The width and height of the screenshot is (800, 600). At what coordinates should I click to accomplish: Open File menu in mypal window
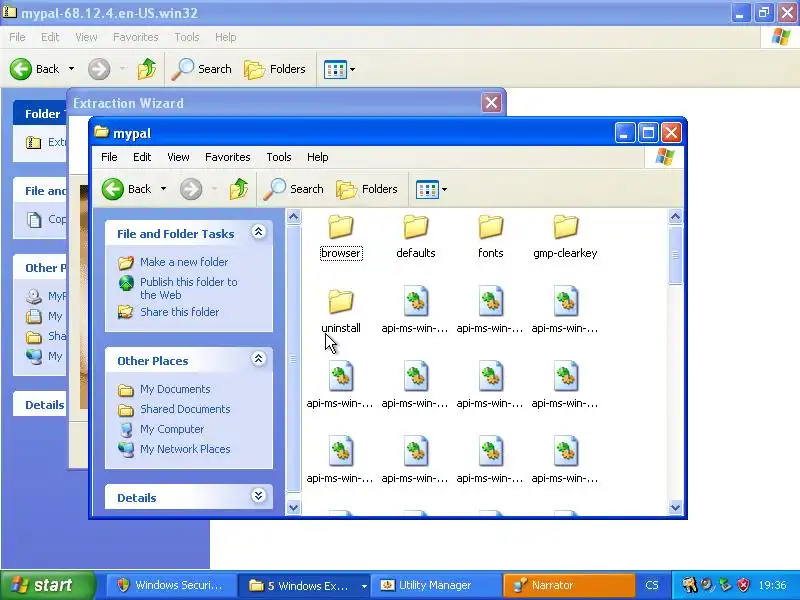pos(109,157)
